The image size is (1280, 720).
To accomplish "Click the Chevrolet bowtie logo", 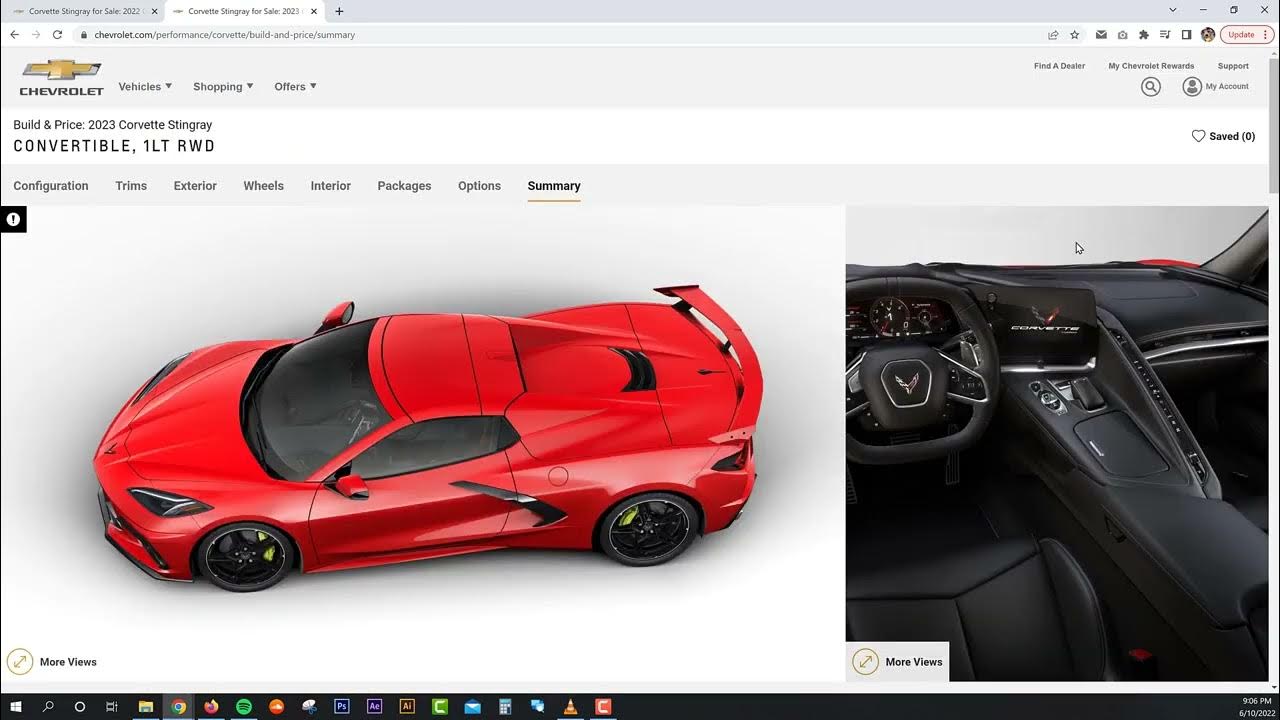I will pyautogui.click(x=61, y=77).
